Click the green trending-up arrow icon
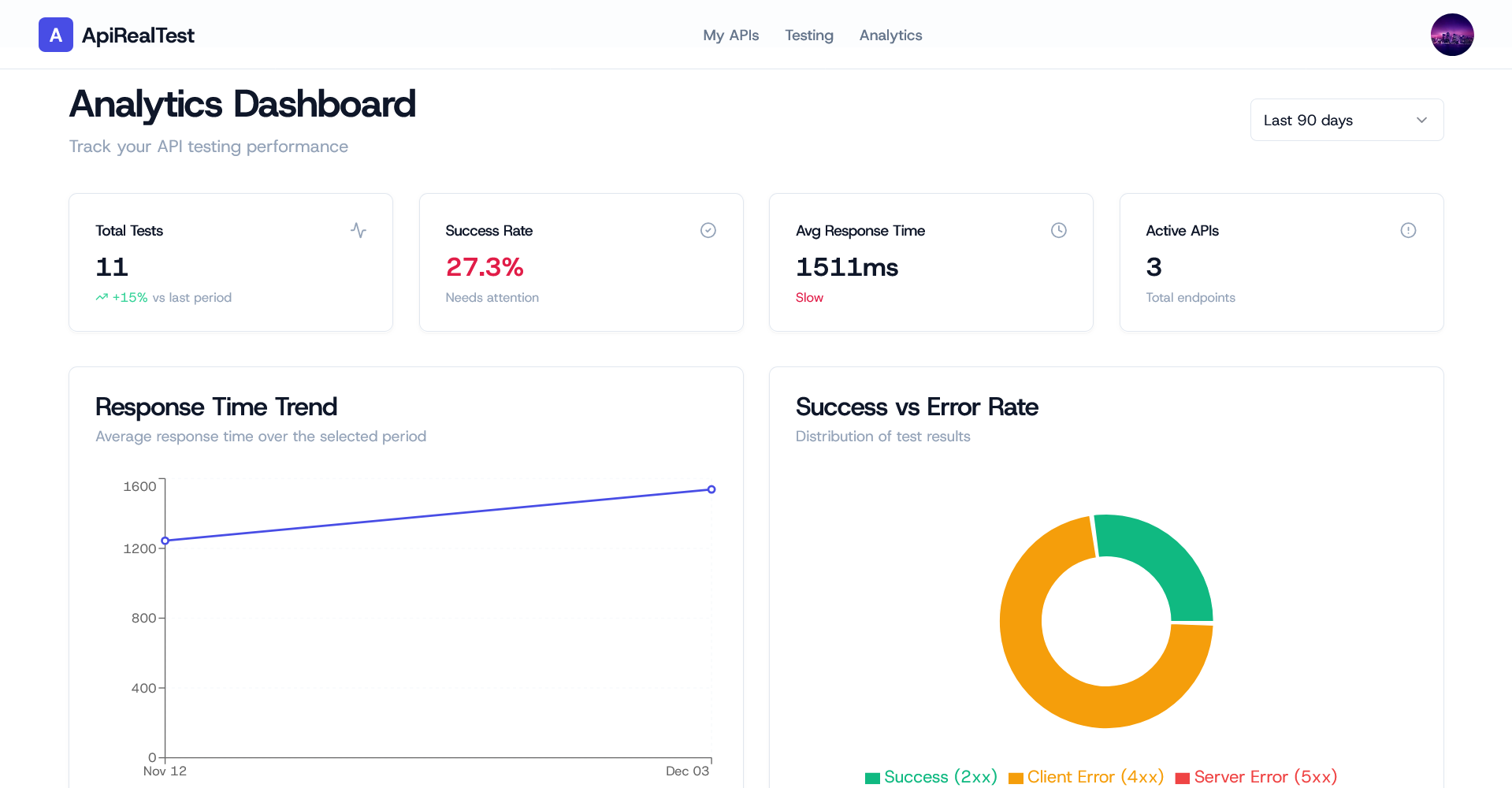This screenshot has width=1512, height=788. (101, 297)
